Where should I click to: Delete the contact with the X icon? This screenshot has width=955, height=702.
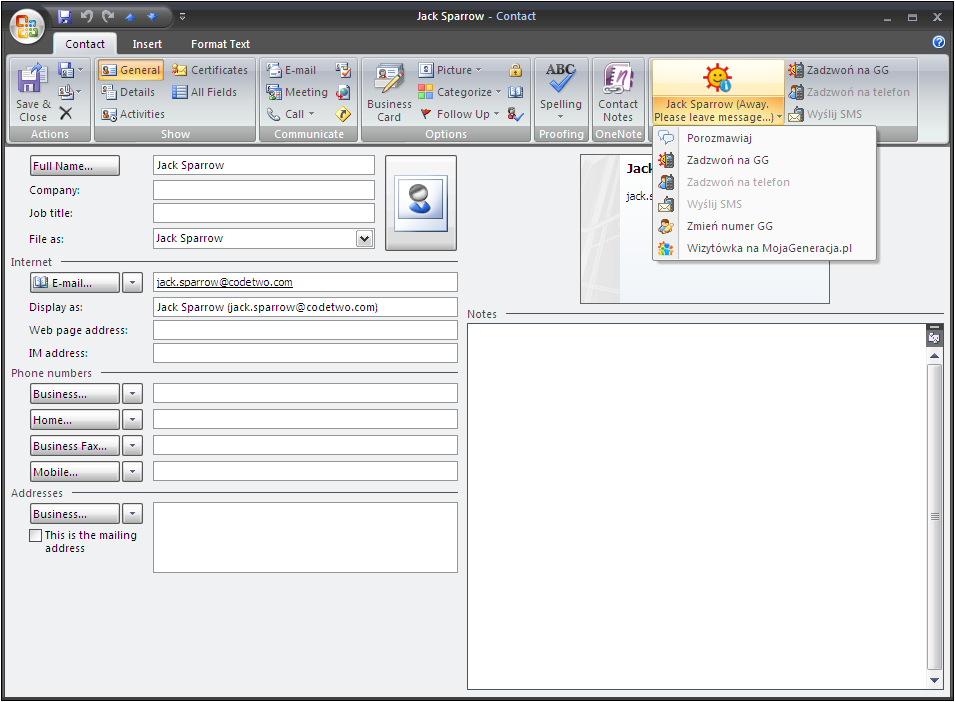pos(66,114)
